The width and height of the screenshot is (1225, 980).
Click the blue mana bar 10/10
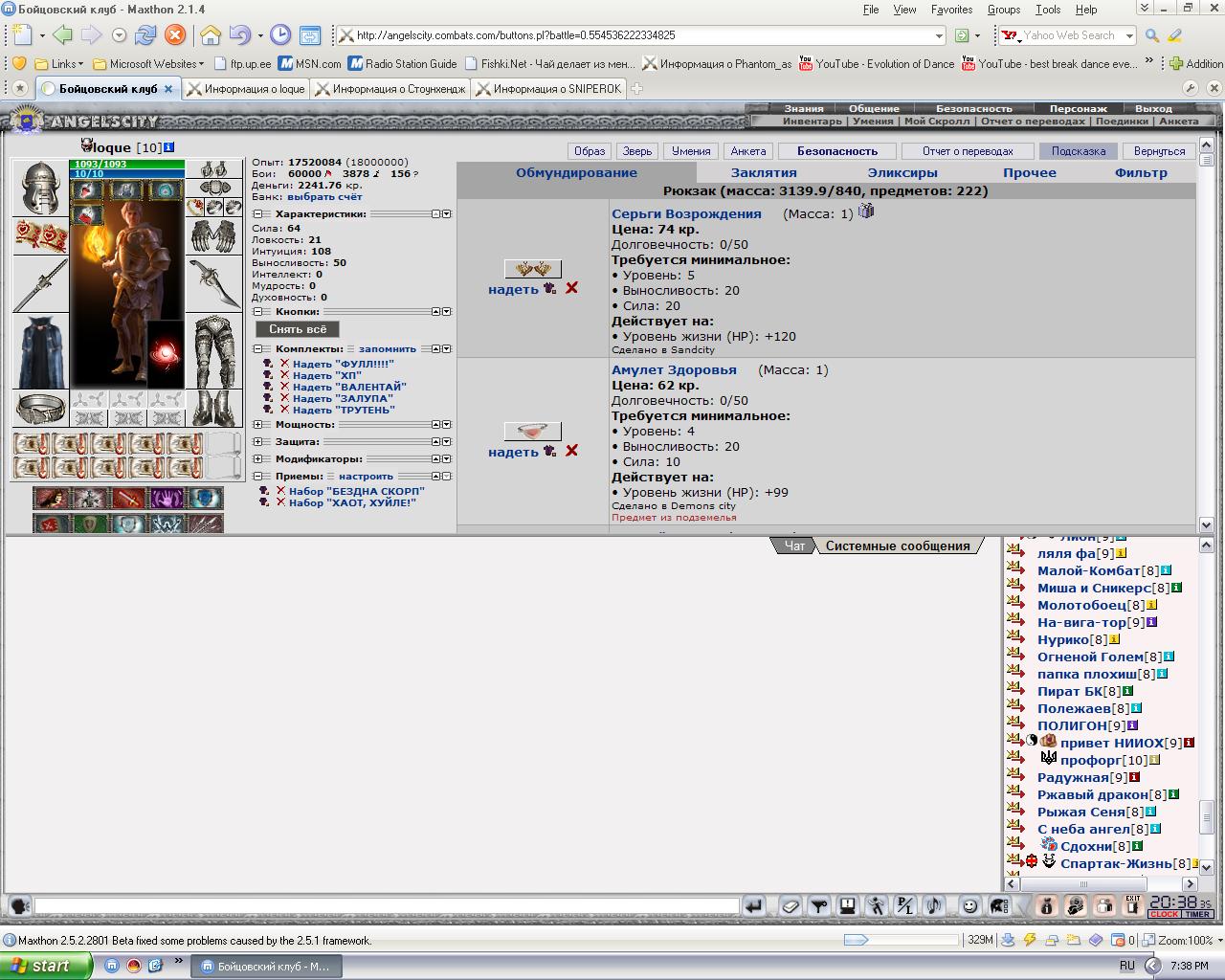[x=127, y=173]
